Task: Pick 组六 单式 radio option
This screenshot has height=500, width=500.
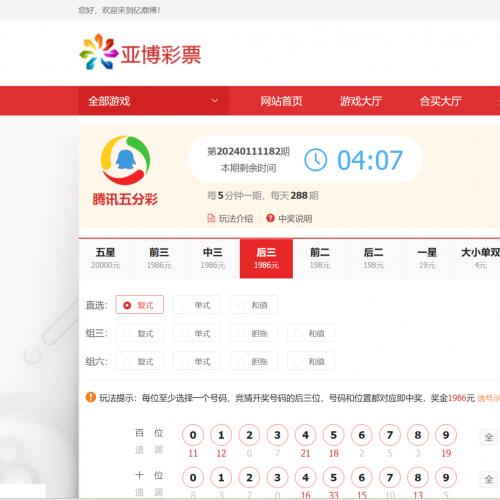Action: point(197,361)
